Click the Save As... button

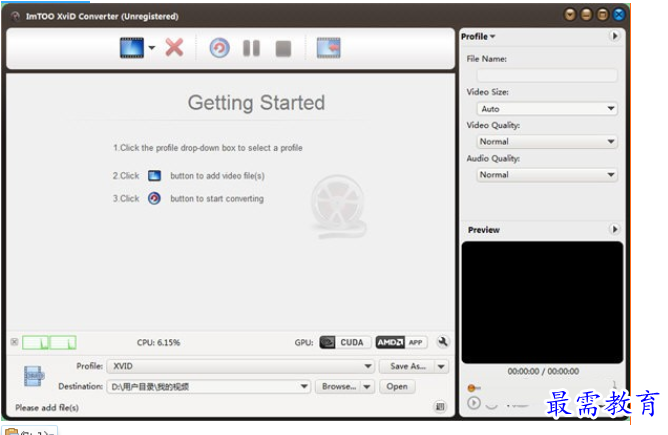click(407, 366)
